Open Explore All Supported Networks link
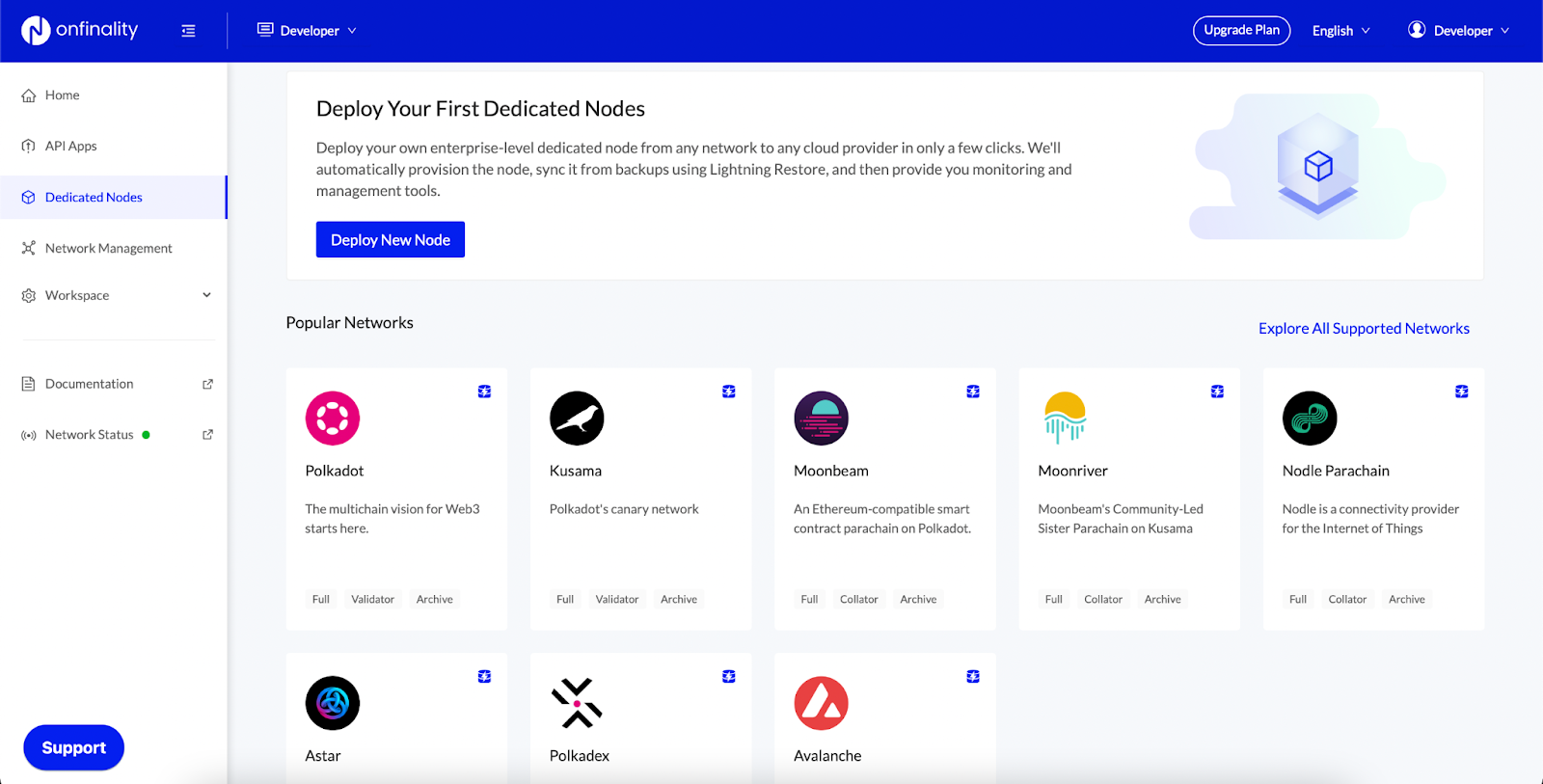Screen dimensions: 1543x784 [x=1364, y=329]
